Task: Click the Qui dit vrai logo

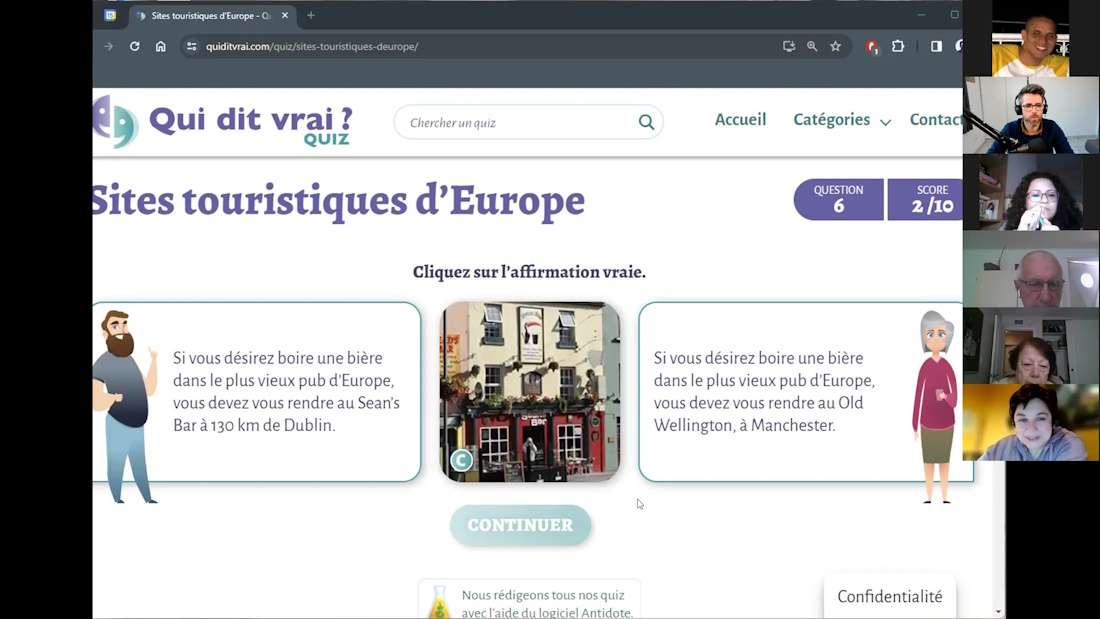Action: [x=222, y=122]
